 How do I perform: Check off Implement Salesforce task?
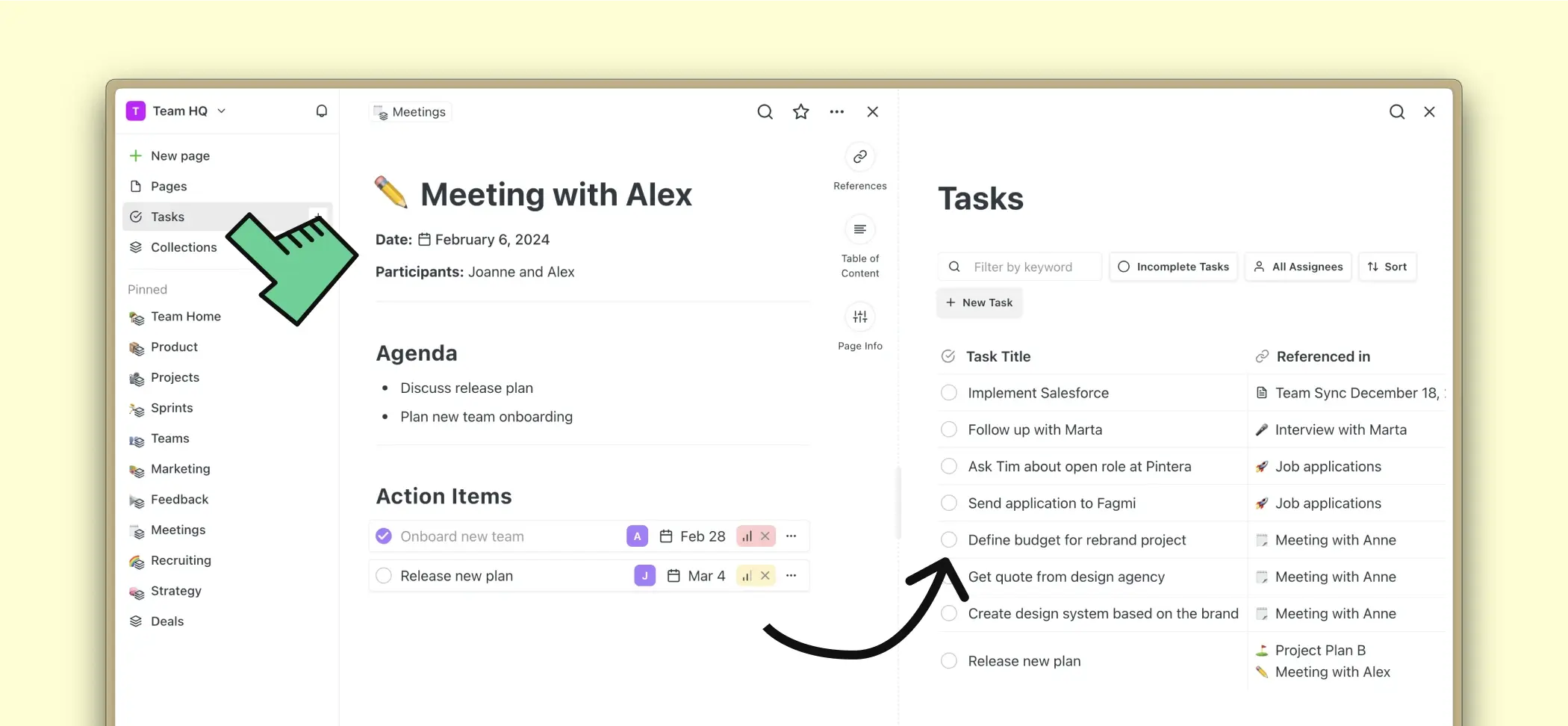[948, 393]
